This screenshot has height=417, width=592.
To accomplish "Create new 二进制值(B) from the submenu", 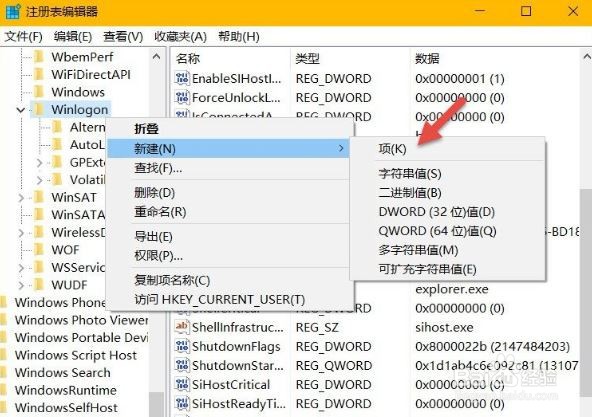I will [x=448, y=193].
